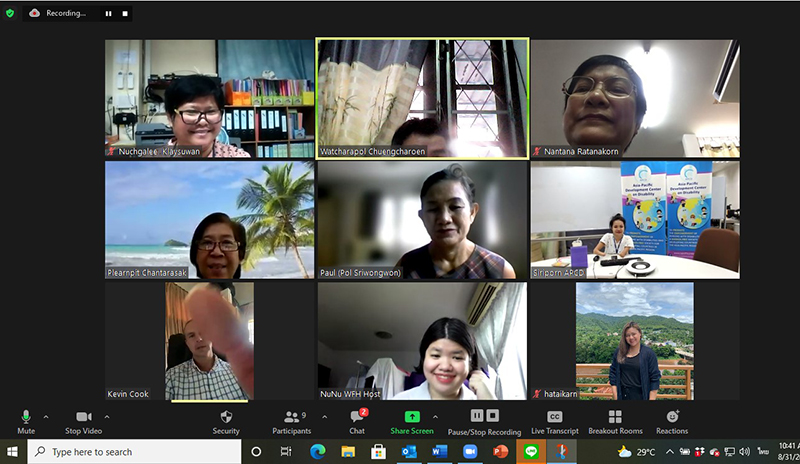The height and width of the screenshot is (464, 800).
Task: Stop the recording using the top-left stop button
Action: (x=124, y=14)
